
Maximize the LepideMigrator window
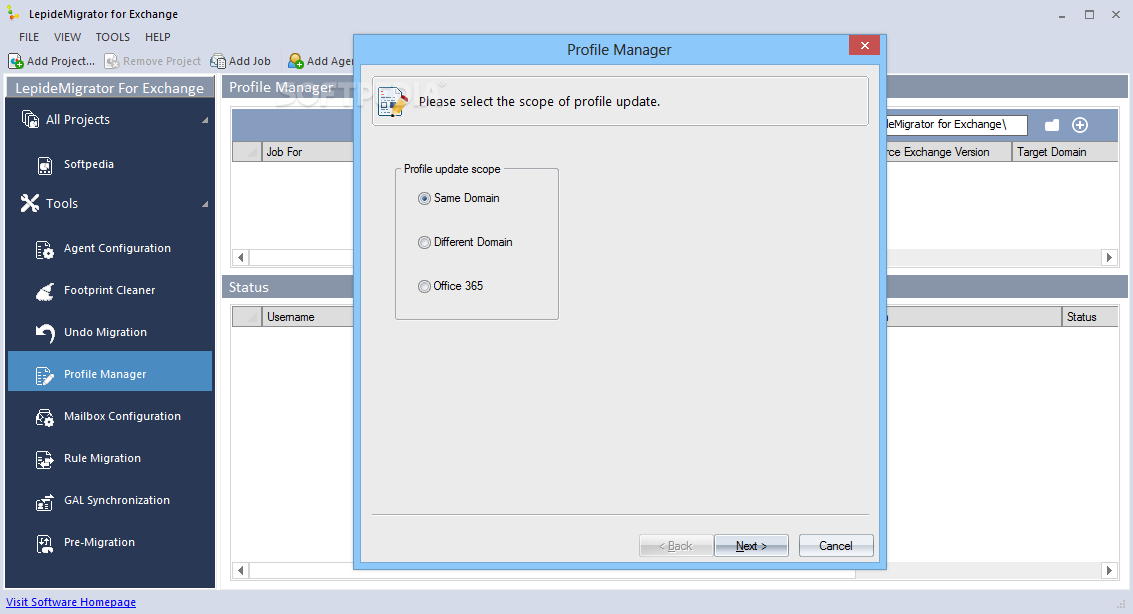tap(1089, 14)
